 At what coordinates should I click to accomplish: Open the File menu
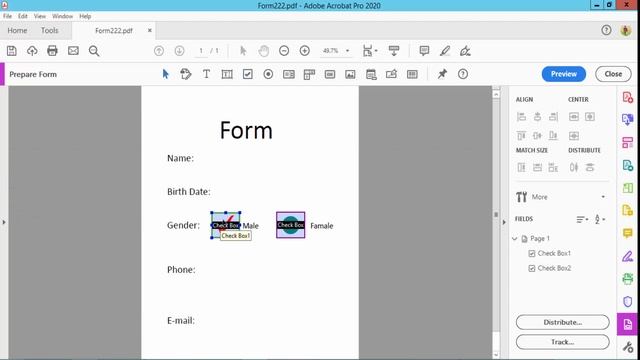[x=7, y=16]
